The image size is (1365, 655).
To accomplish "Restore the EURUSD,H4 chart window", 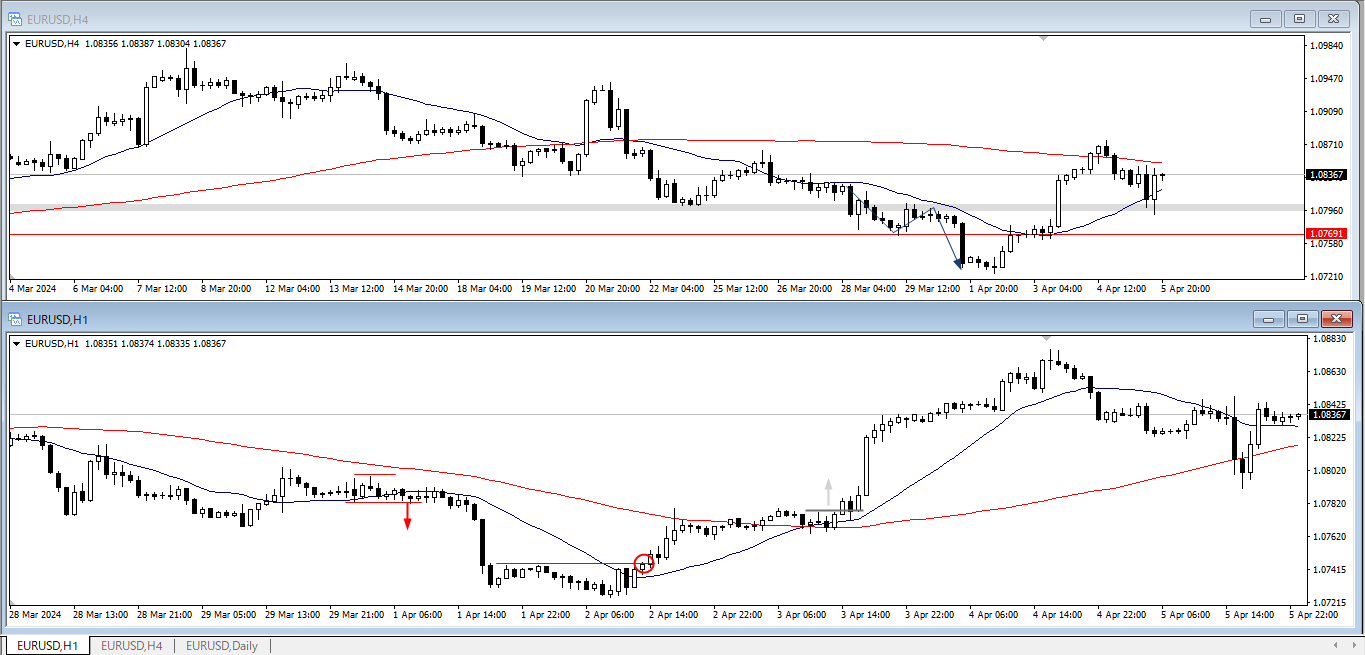I will click(x=1300, y=18).
